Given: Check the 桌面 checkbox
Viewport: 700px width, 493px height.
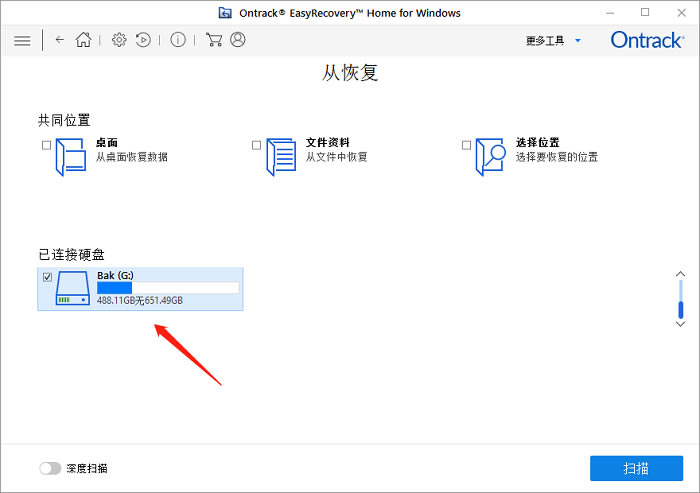Looking at the screenshot, I should pos(46,145).
